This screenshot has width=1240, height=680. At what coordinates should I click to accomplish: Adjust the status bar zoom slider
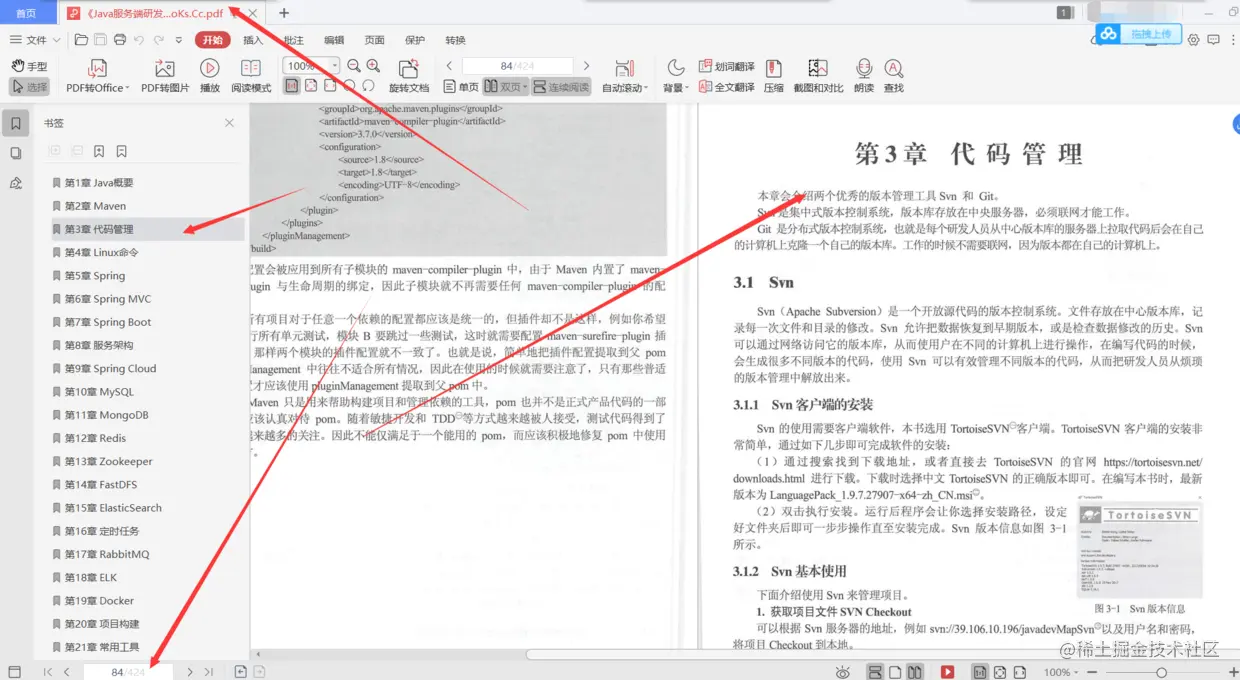[1161, 672]
